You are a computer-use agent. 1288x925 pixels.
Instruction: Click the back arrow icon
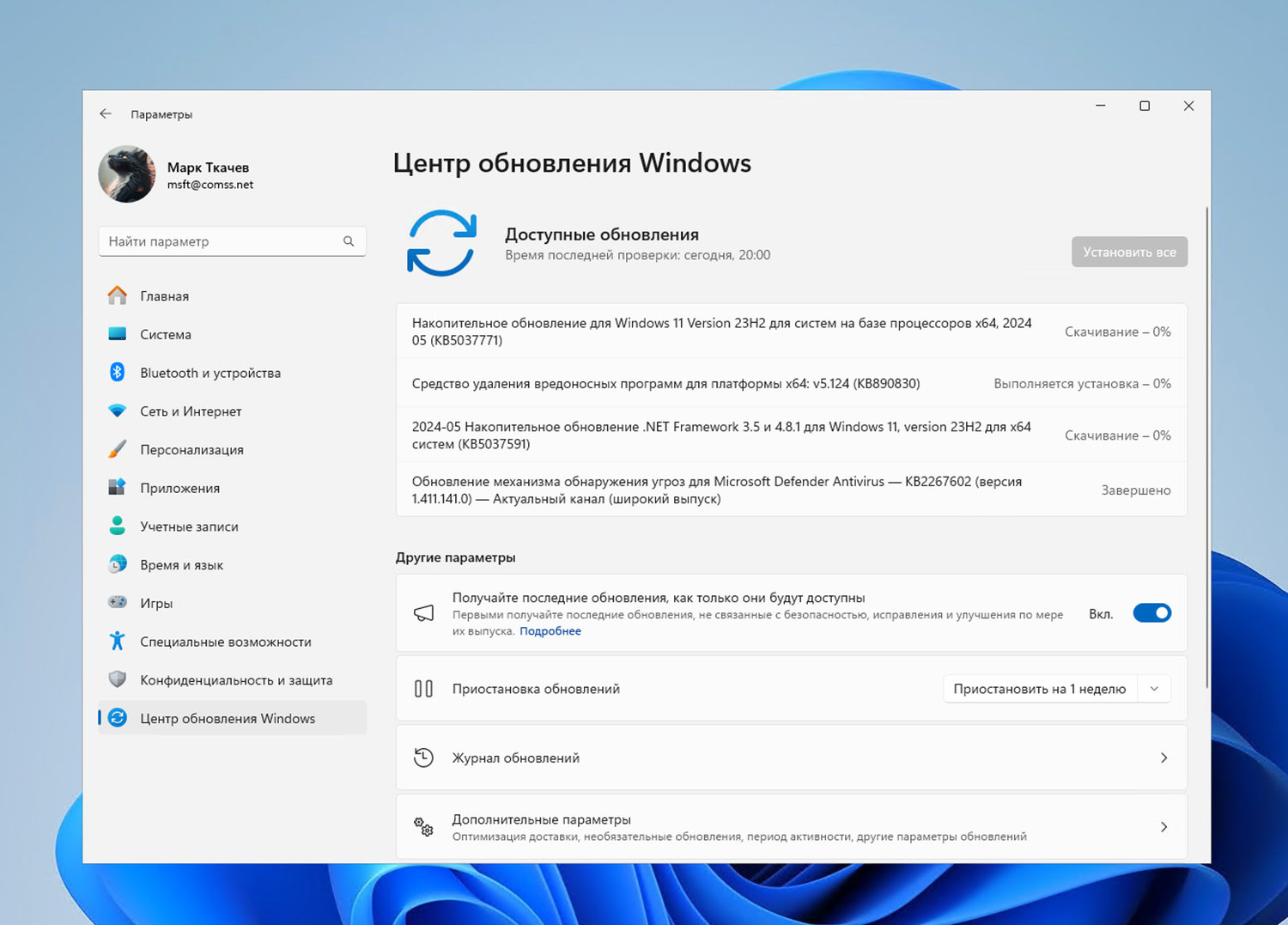(106, 113)
